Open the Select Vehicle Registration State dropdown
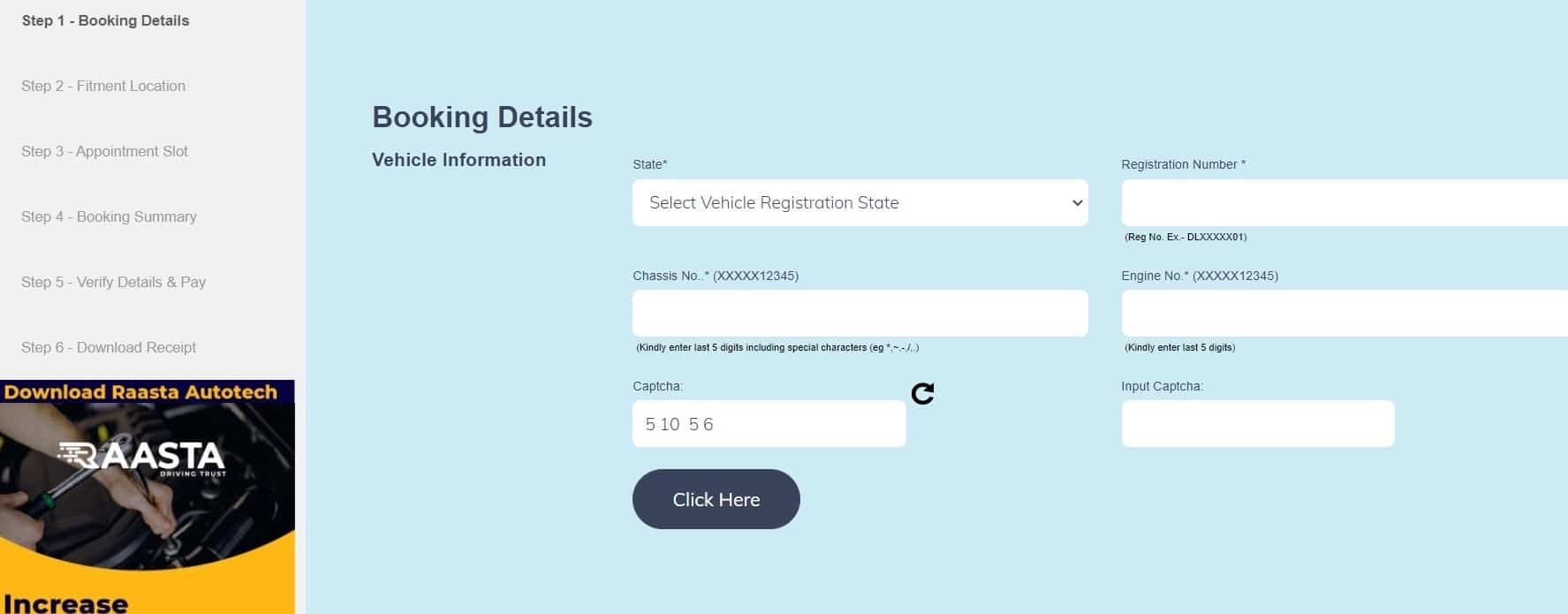1568x614 pixels. tap(860, 202)
